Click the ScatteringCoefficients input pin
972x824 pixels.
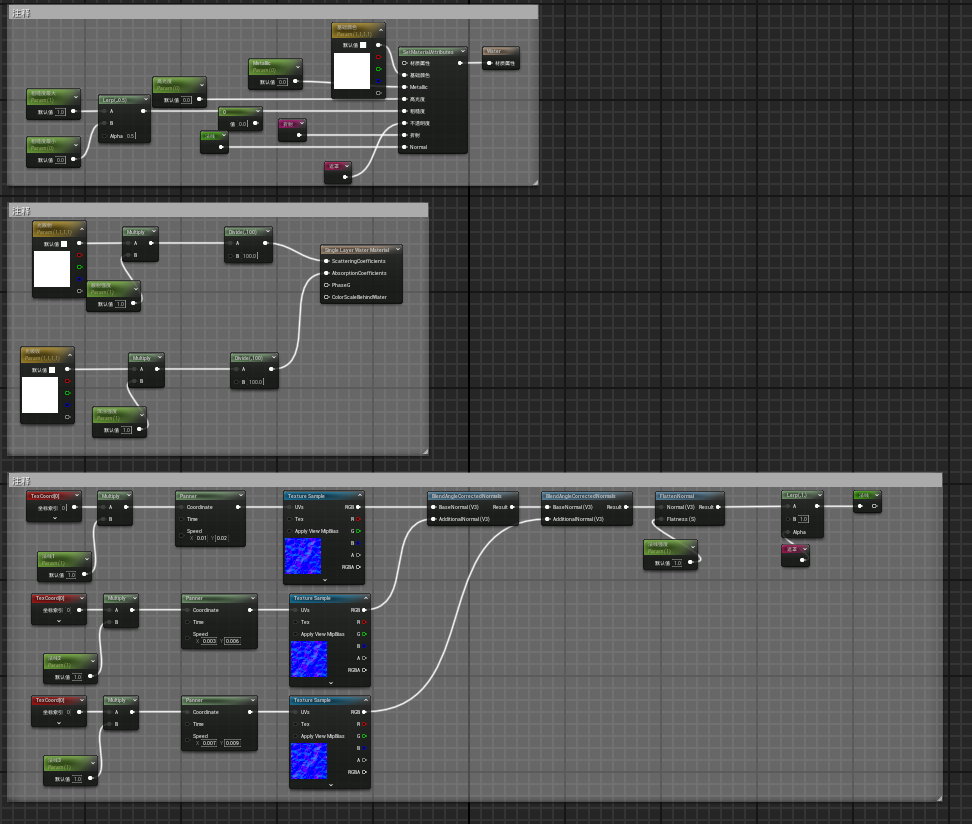click(327, 261)
